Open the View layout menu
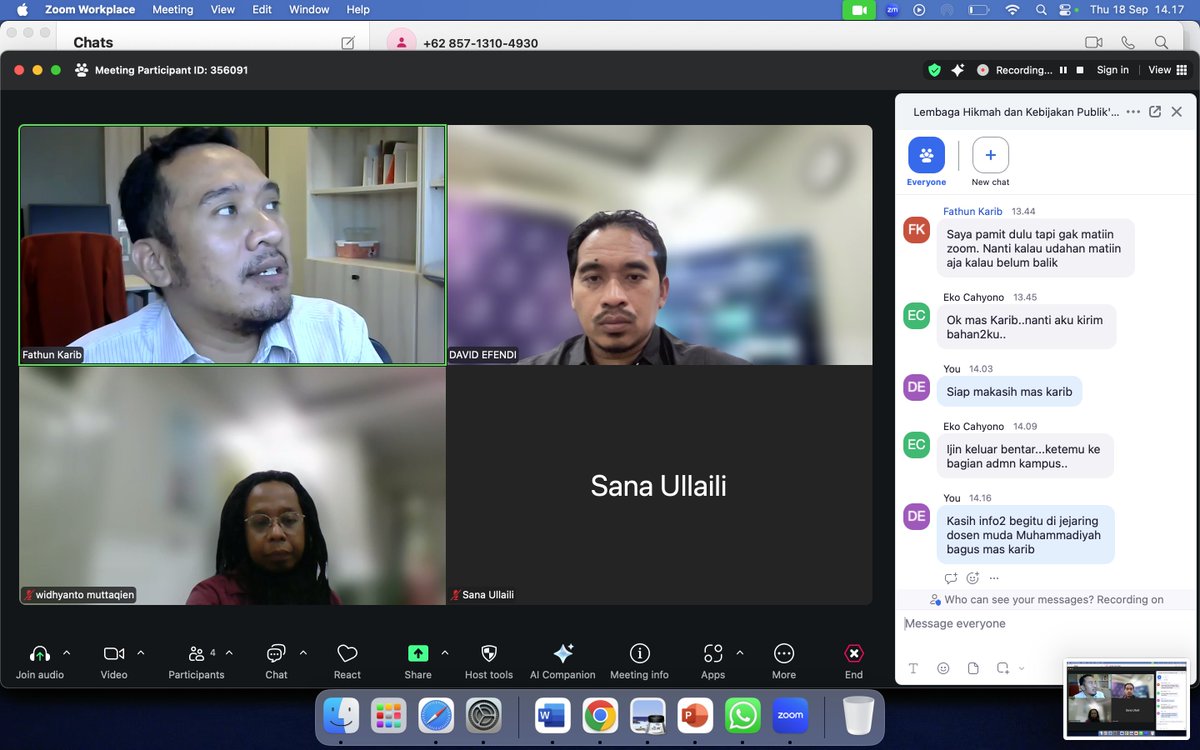 pos(1168,70)
